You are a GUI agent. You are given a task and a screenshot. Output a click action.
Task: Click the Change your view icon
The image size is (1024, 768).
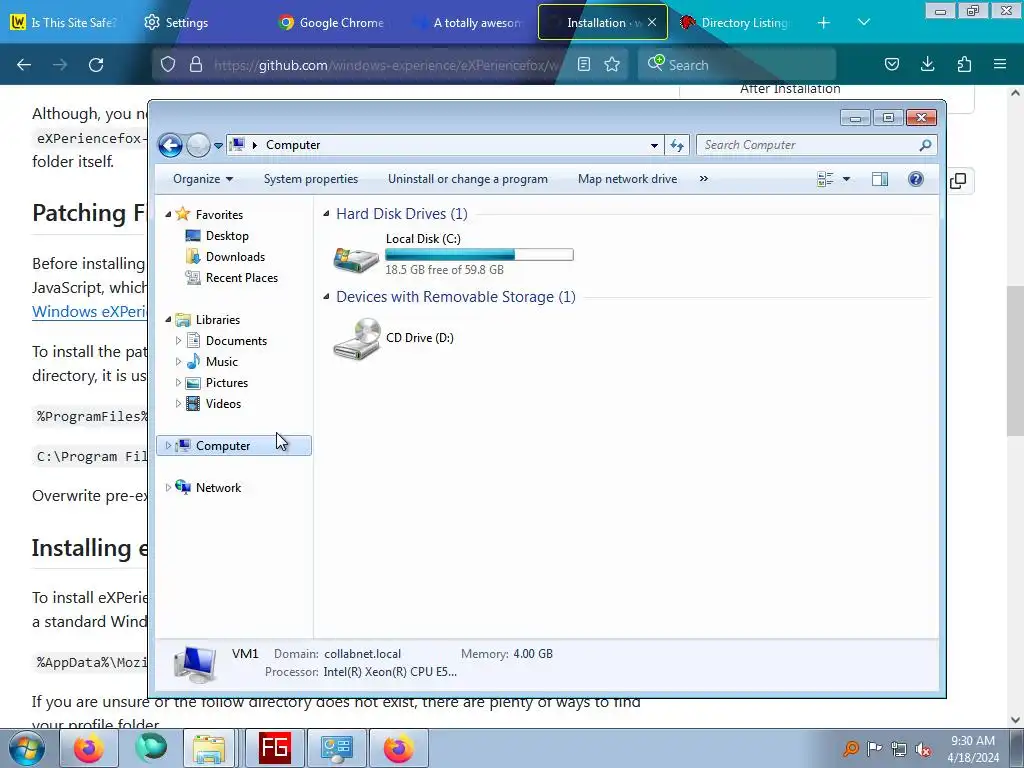tap(825, 179)
